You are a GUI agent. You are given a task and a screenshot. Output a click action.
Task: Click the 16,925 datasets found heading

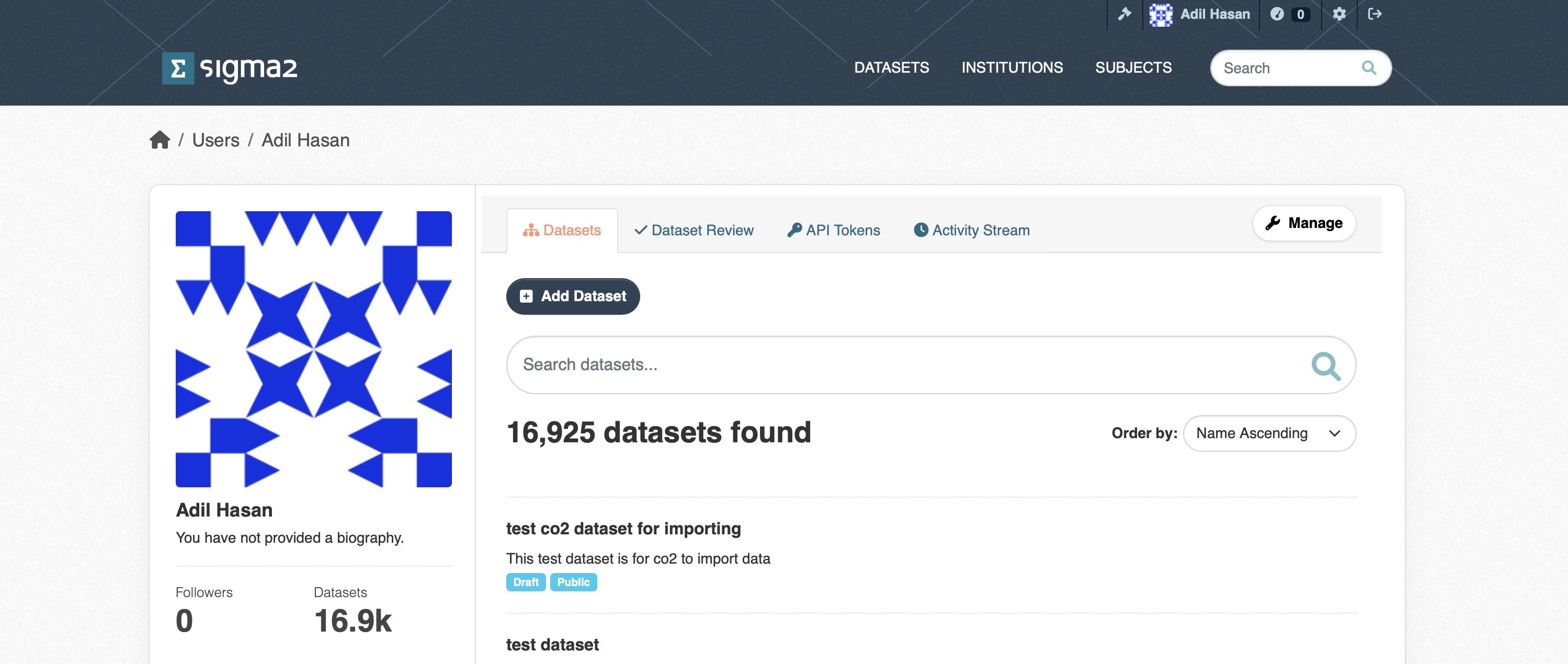tap(658, 432)
